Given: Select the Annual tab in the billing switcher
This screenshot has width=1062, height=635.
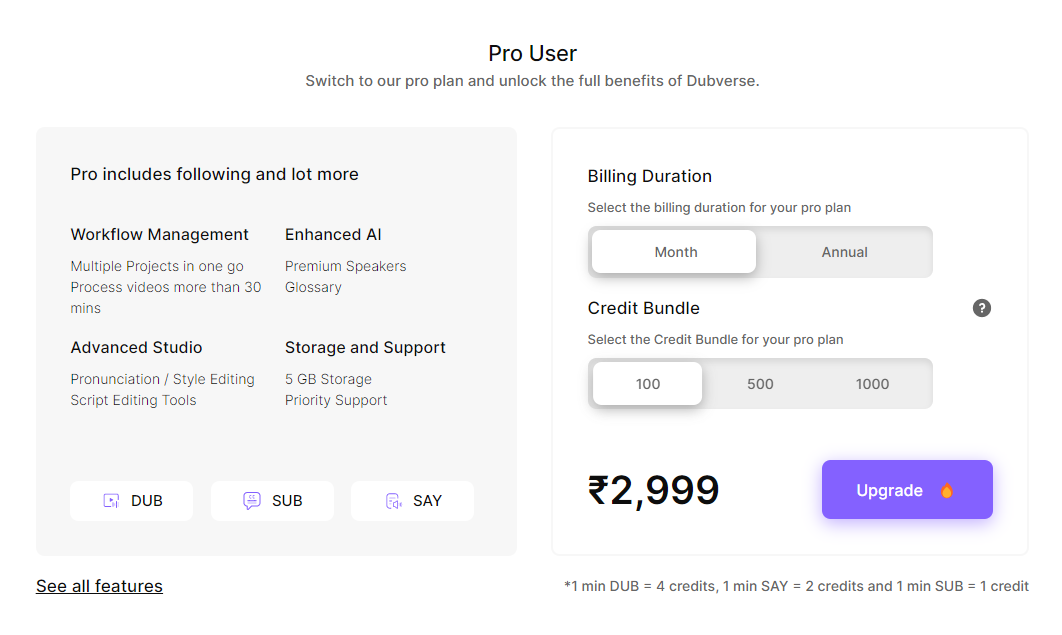Looking at the screenshot, I should [x=845, y=252].
